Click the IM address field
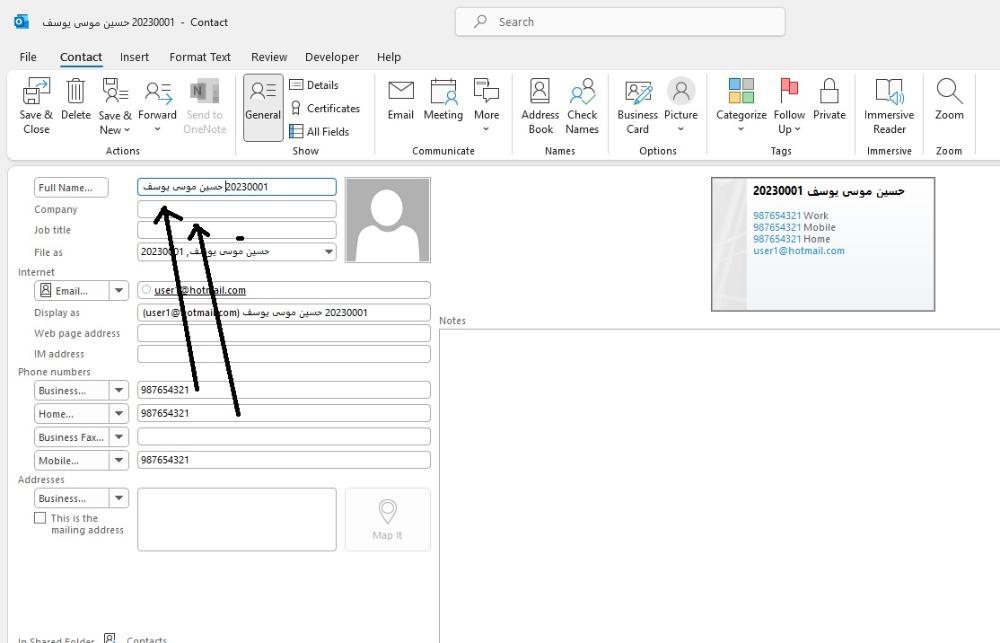Viewport: 1000px width, 643px height. tap(284, 353)
